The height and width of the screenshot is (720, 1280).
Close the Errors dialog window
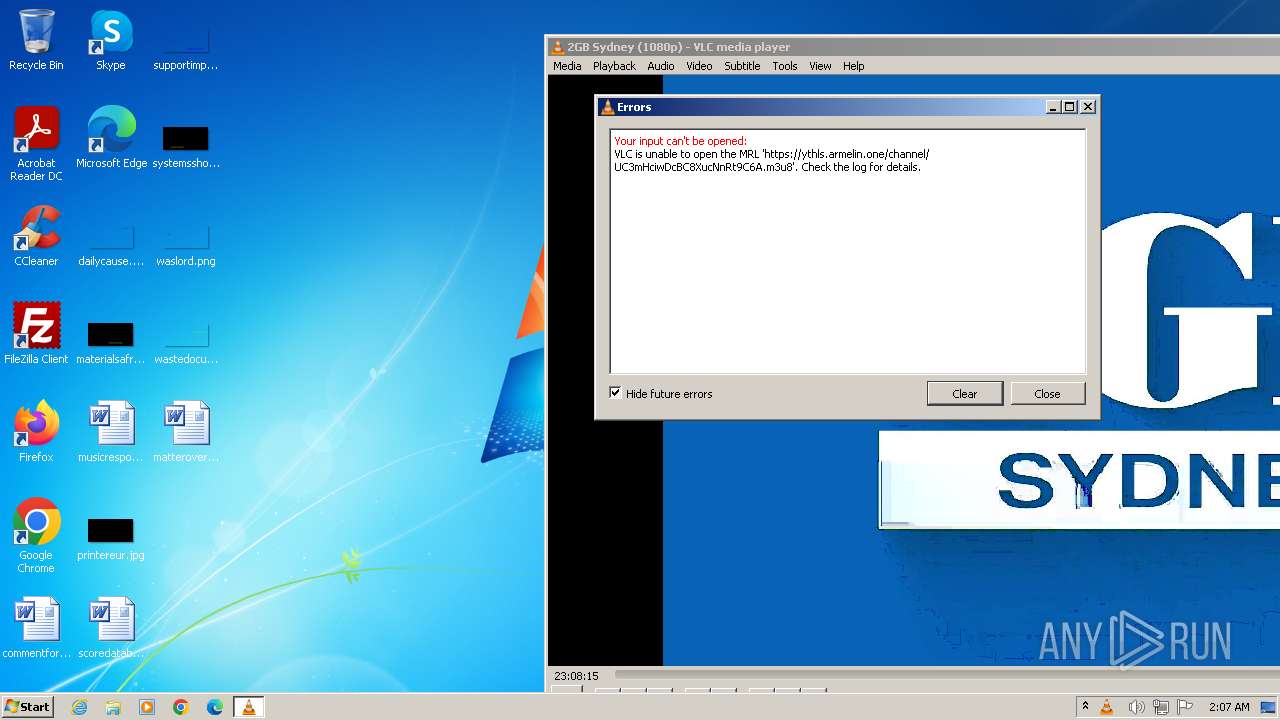(1088, 107)
